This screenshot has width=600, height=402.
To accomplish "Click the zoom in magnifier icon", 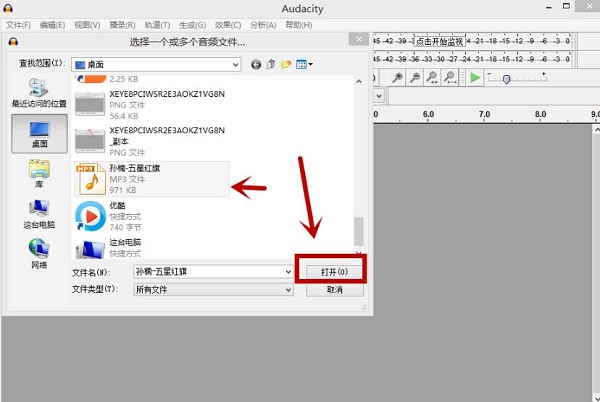I will tap(397, 78).
